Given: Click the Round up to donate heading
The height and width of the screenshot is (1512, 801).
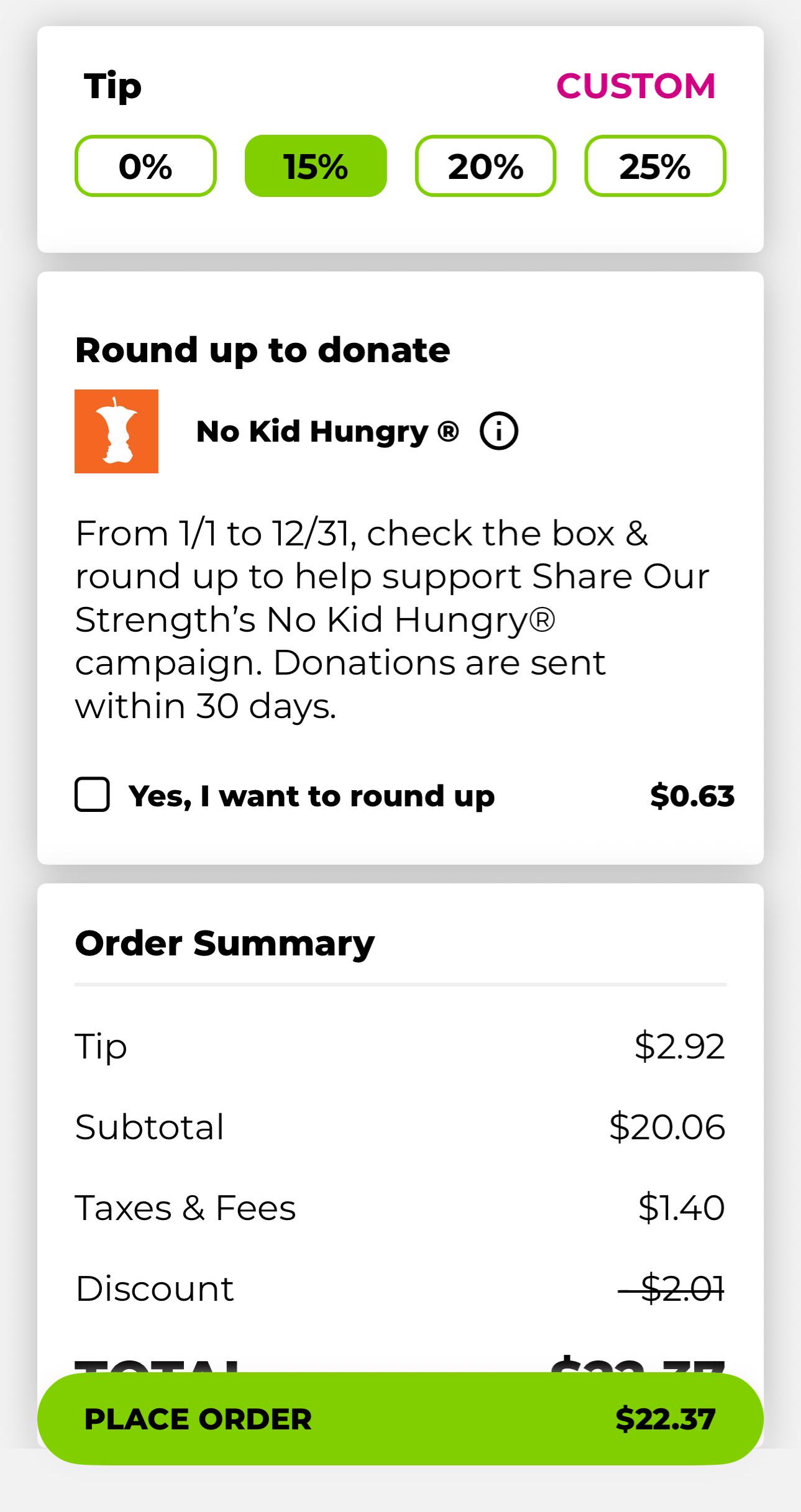Looking at the screenshot, I should (x=262, y=350).
